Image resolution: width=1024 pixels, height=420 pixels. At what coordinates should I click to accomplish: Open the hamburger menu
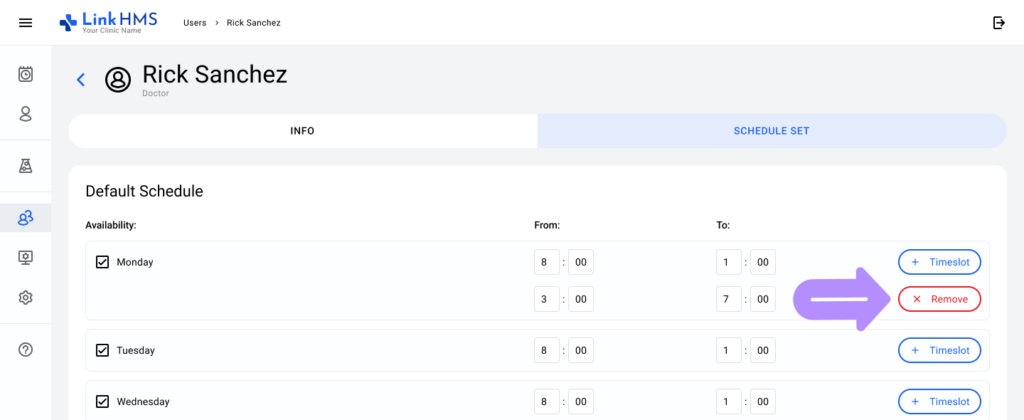click(25, 23)
